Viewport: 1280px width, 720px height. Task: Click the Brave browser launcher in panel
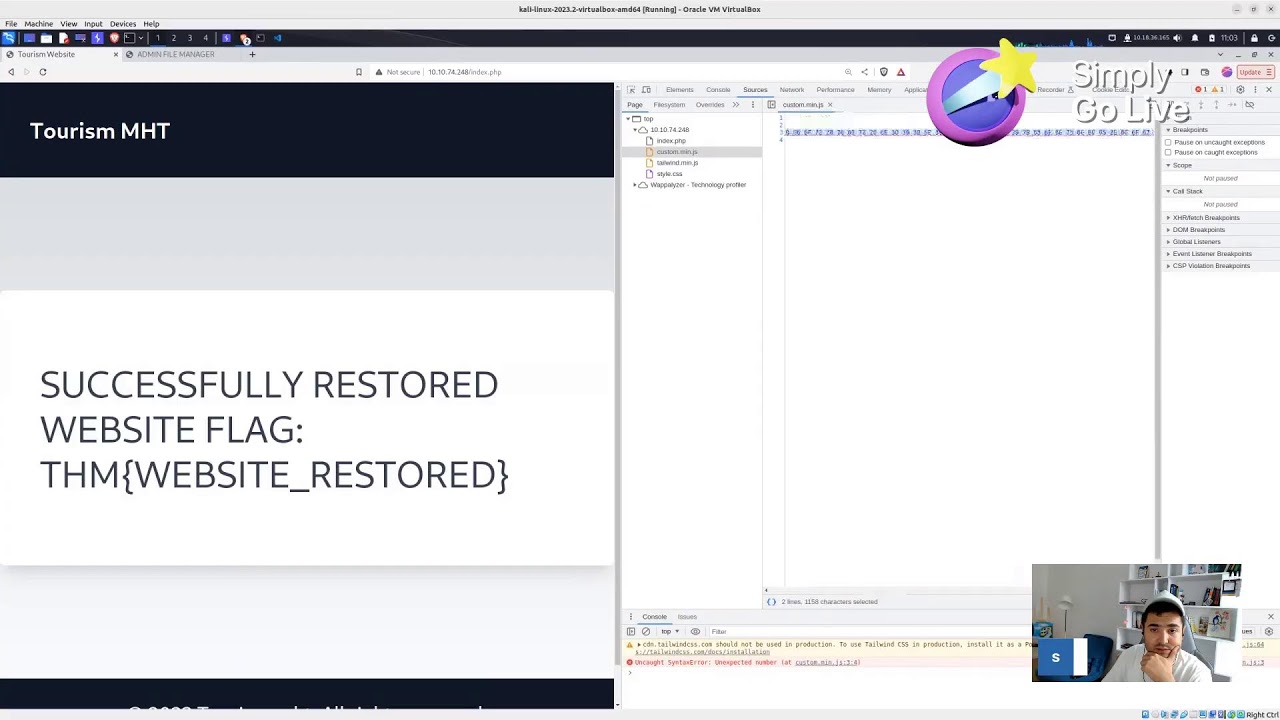click(x=114, y=38)
